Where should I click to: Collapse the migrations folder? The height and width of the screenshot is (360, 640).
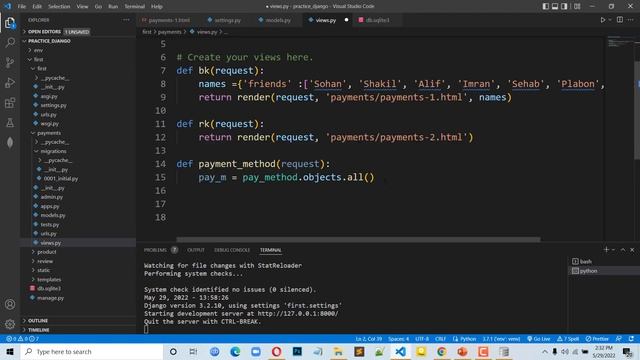click(78, 151)
